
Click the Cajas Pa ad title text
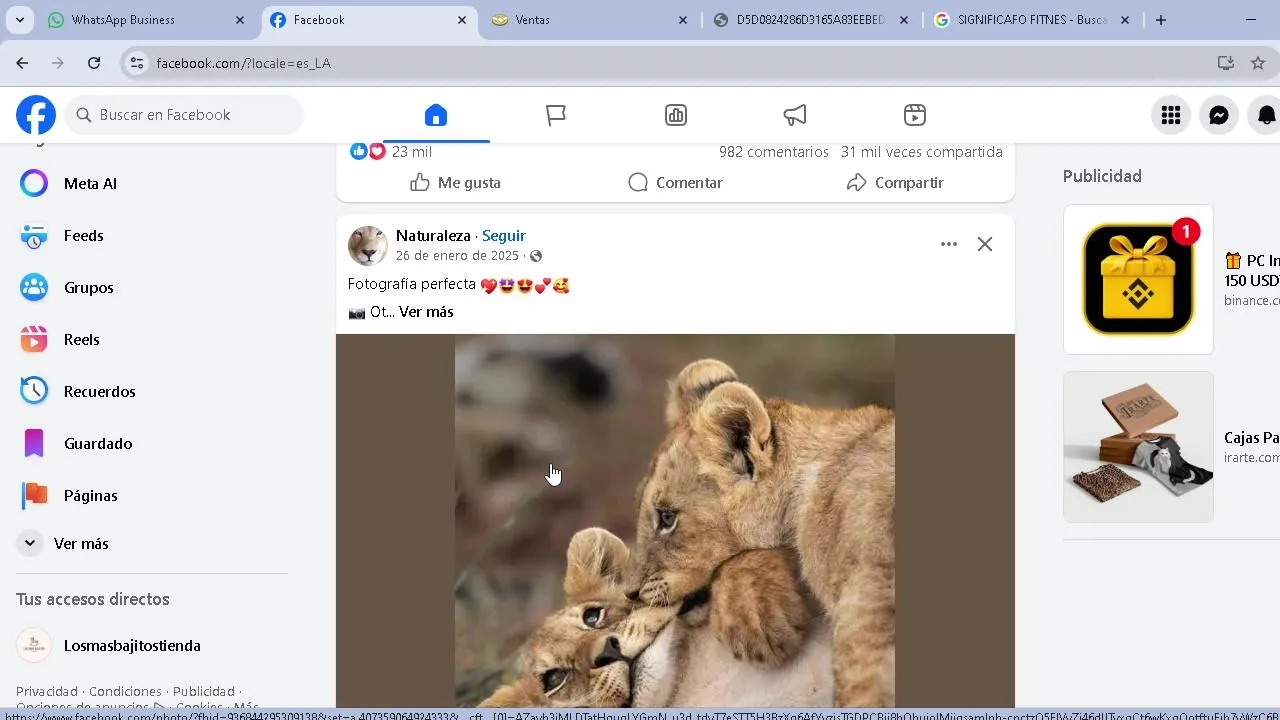[1252, 438]
